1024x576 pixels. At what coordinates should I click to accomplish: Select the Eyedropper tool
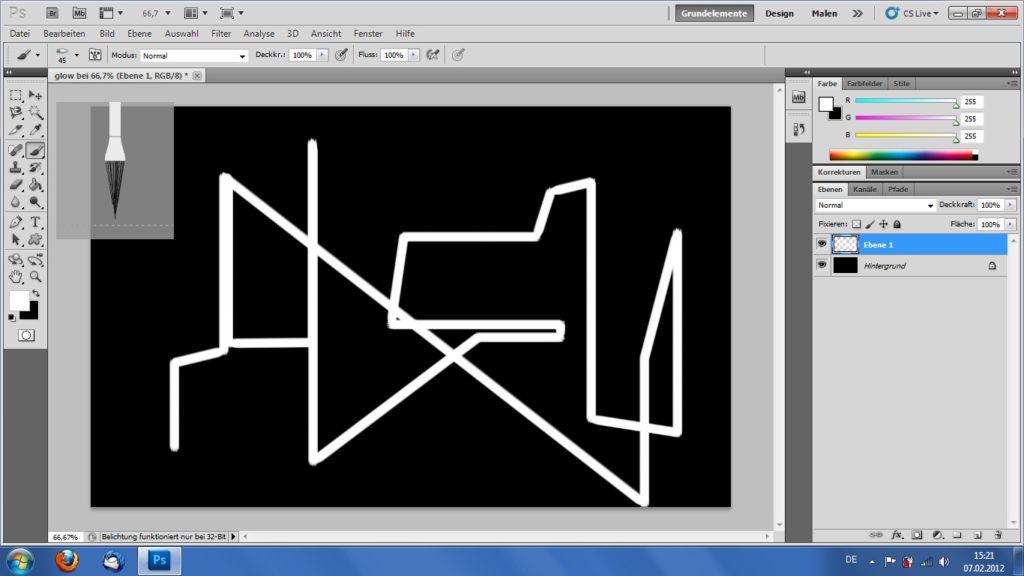[35, 130]
